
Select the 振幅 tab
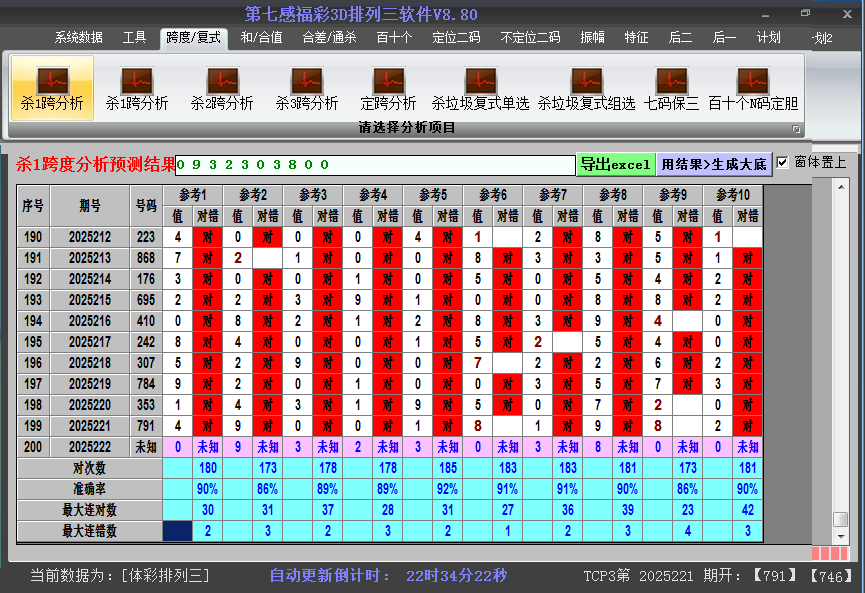tap(593, 38)
